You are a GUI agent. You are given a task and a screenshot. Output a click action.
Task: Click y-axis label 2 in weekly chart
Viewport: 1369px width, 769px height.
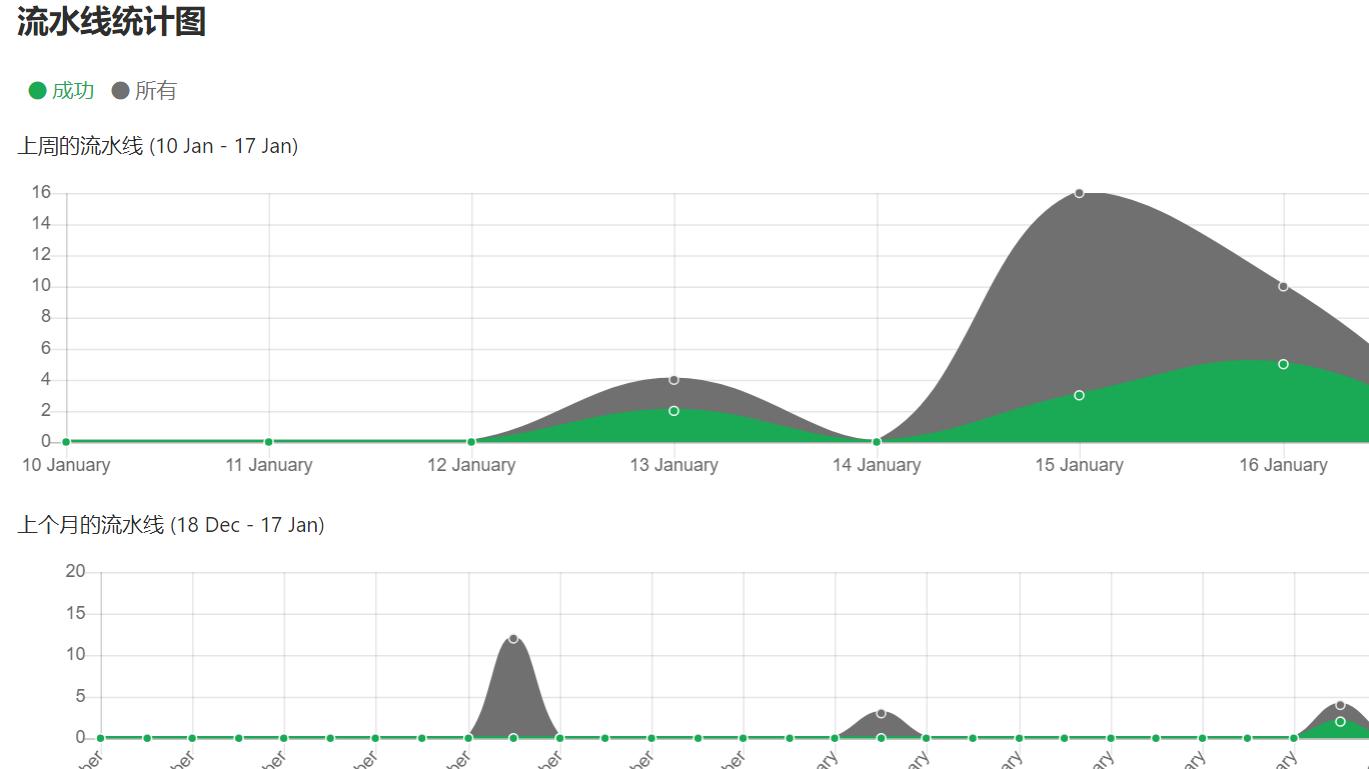[x=46, y=410]
